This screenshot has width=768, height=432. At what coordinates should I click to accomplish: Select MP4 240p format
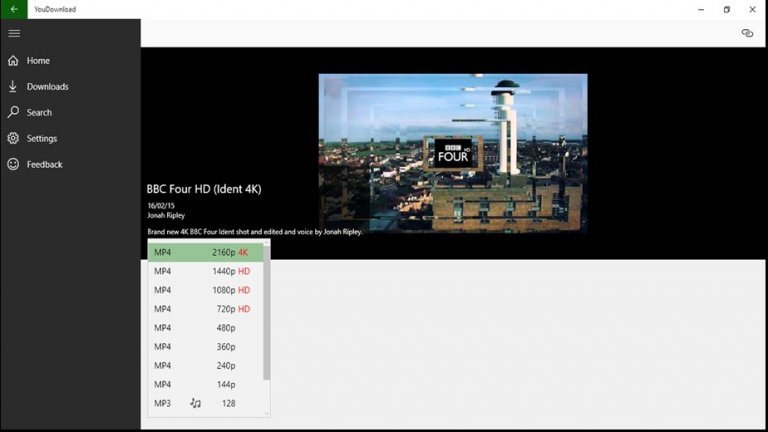click(205, 365)
